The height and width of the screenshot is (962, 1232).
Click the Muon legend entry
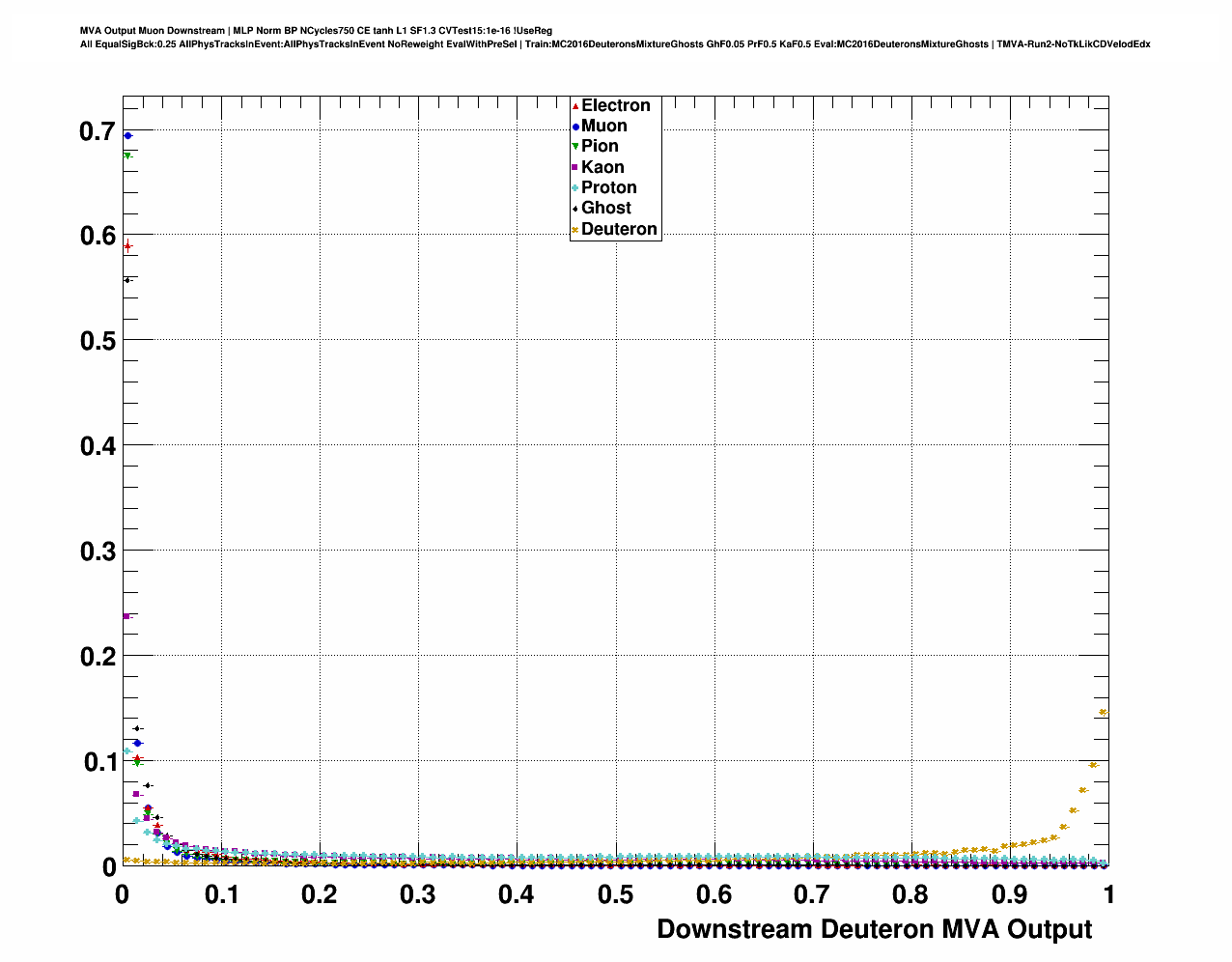[x=603, y=126]
